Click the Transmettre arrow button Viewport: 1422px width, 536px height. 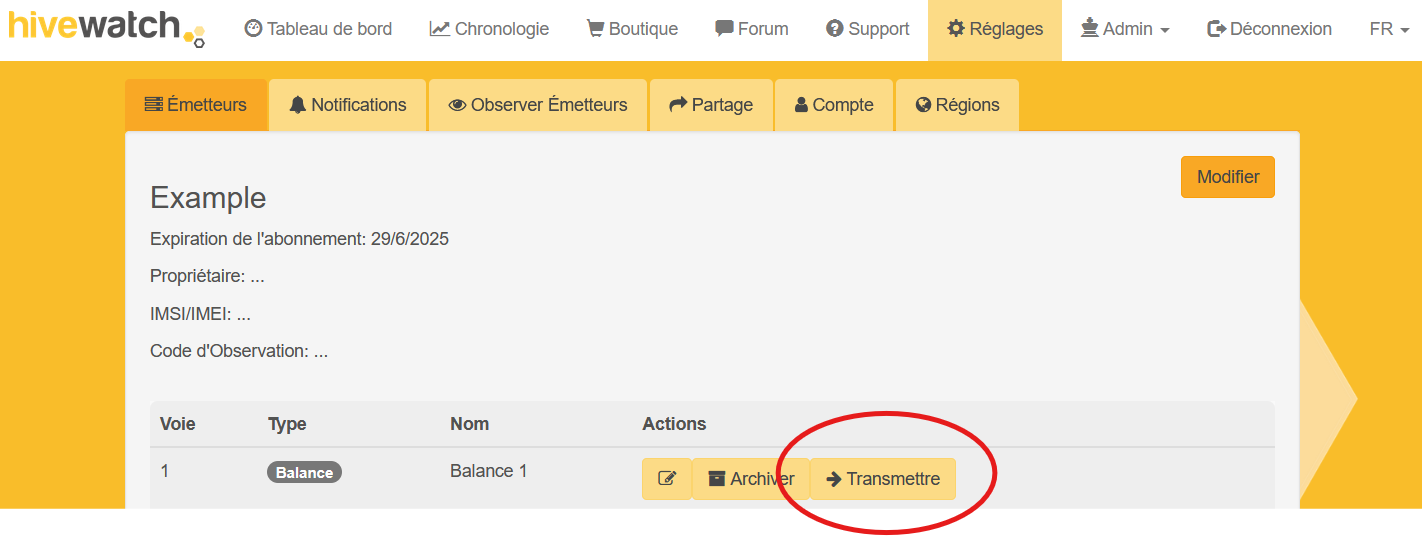tap(883, 479)
